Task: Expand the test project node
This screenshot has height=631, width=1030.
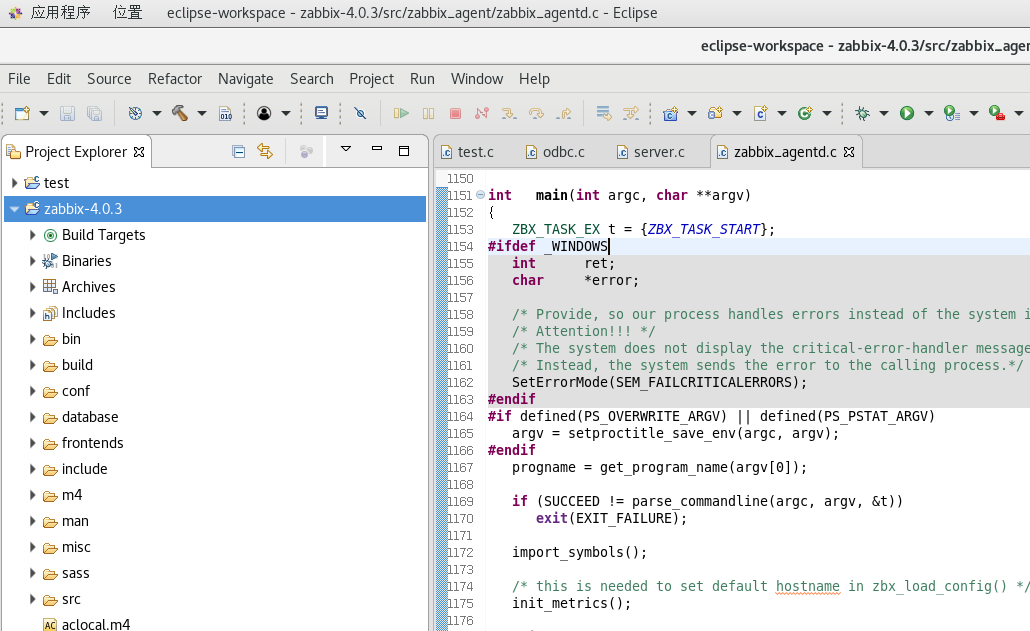Action: click(x=14, y=183)
